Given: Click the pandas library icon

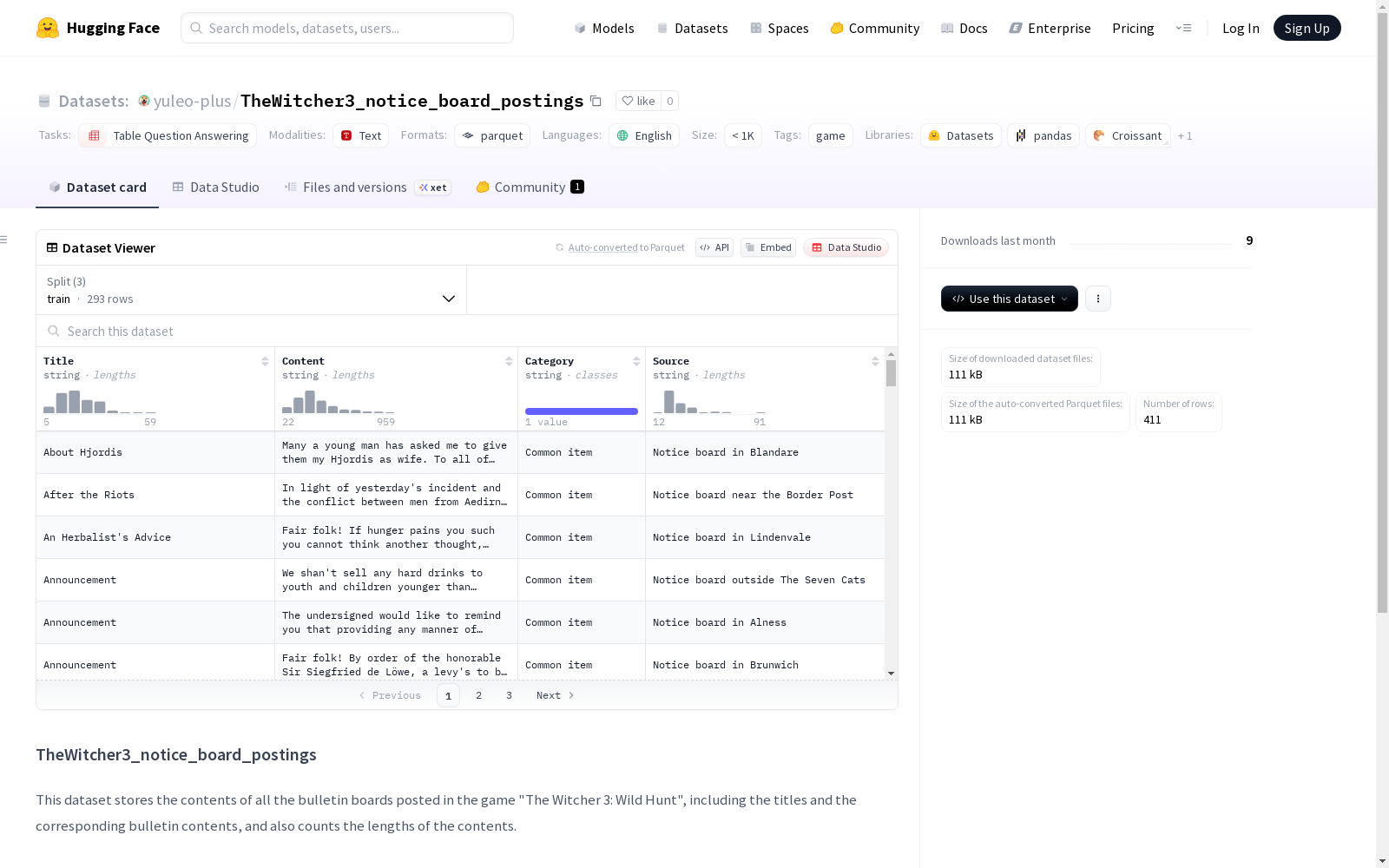Looking at the screenshot, I should [x=1021, y=135].
